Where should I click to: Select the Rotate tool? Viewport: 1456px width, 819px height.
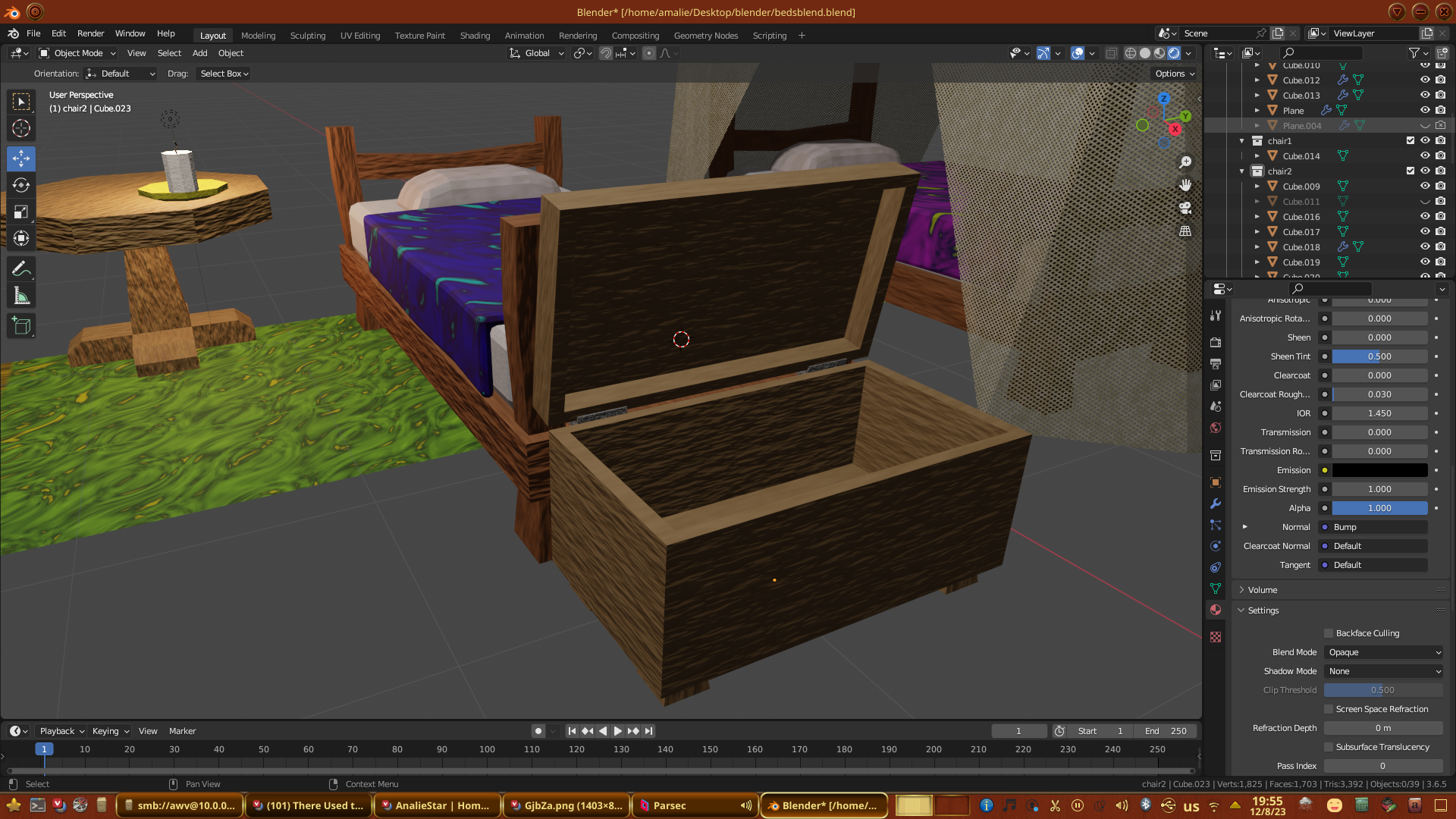pos(21,185)
